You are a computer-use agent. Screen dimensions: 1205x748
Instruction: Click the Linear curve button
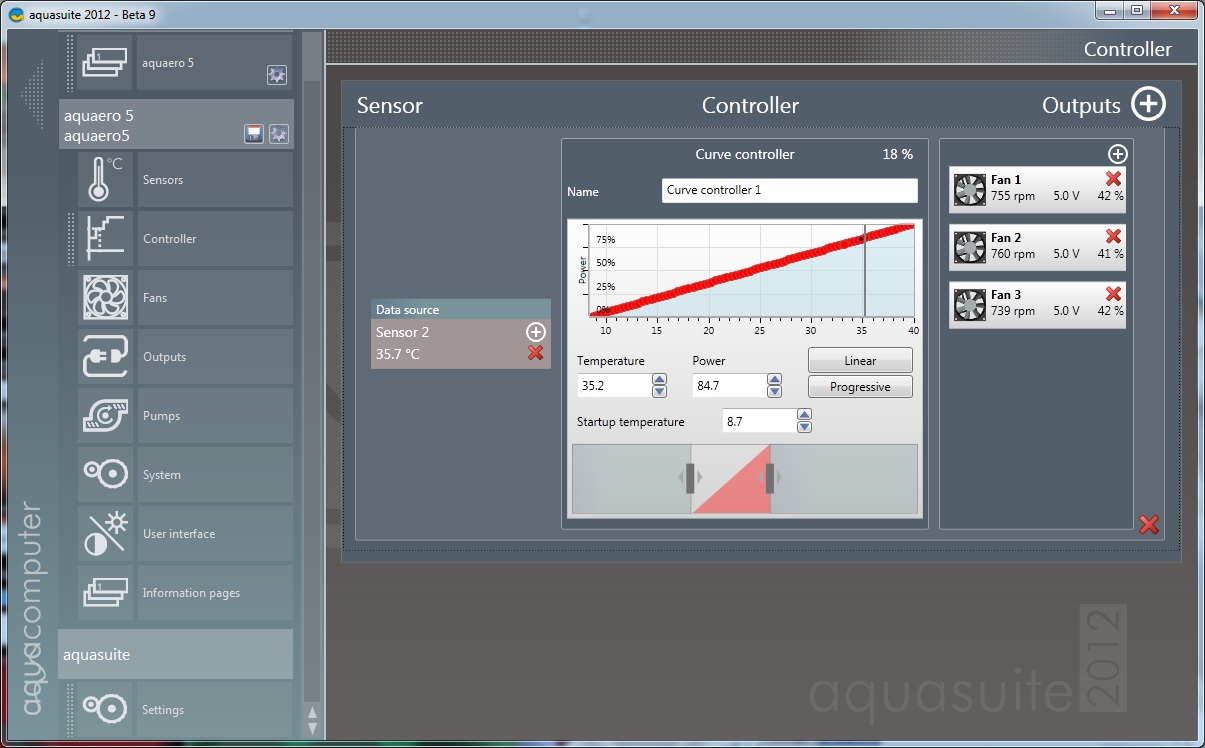(x=860, y=360)
